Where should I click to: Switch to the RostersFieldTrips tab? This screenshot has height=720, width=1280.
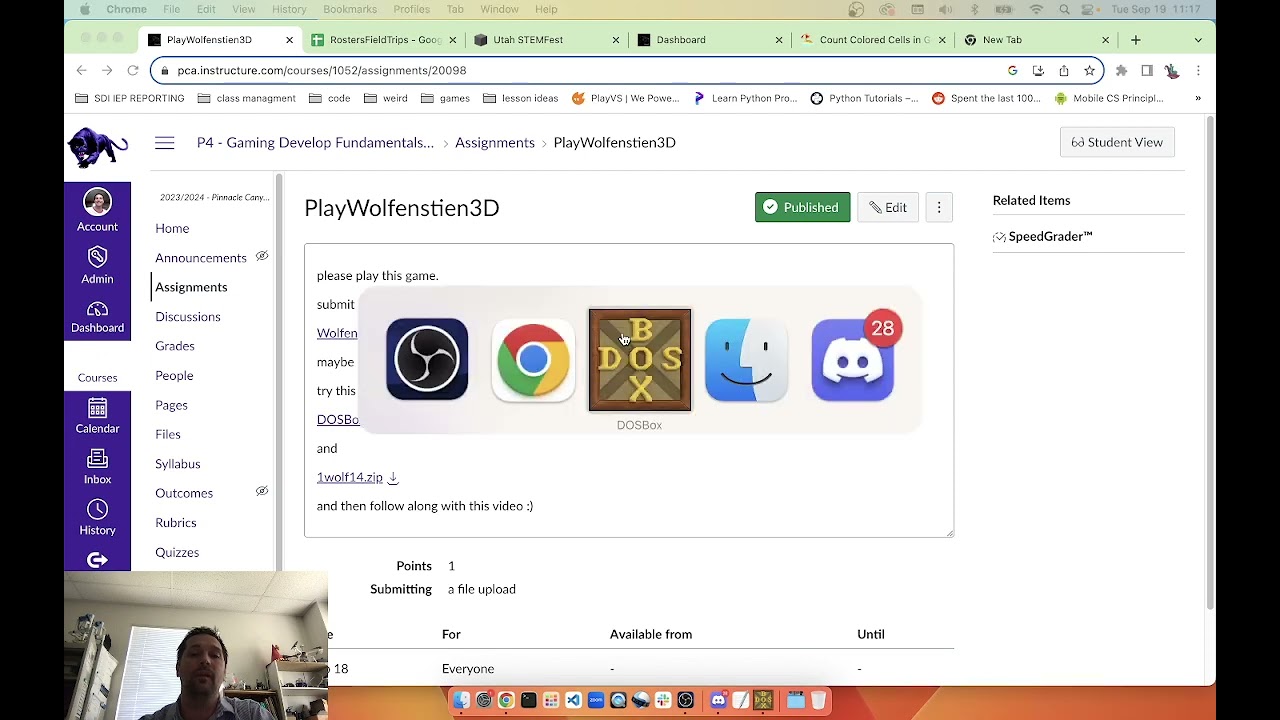coord(385,40)
